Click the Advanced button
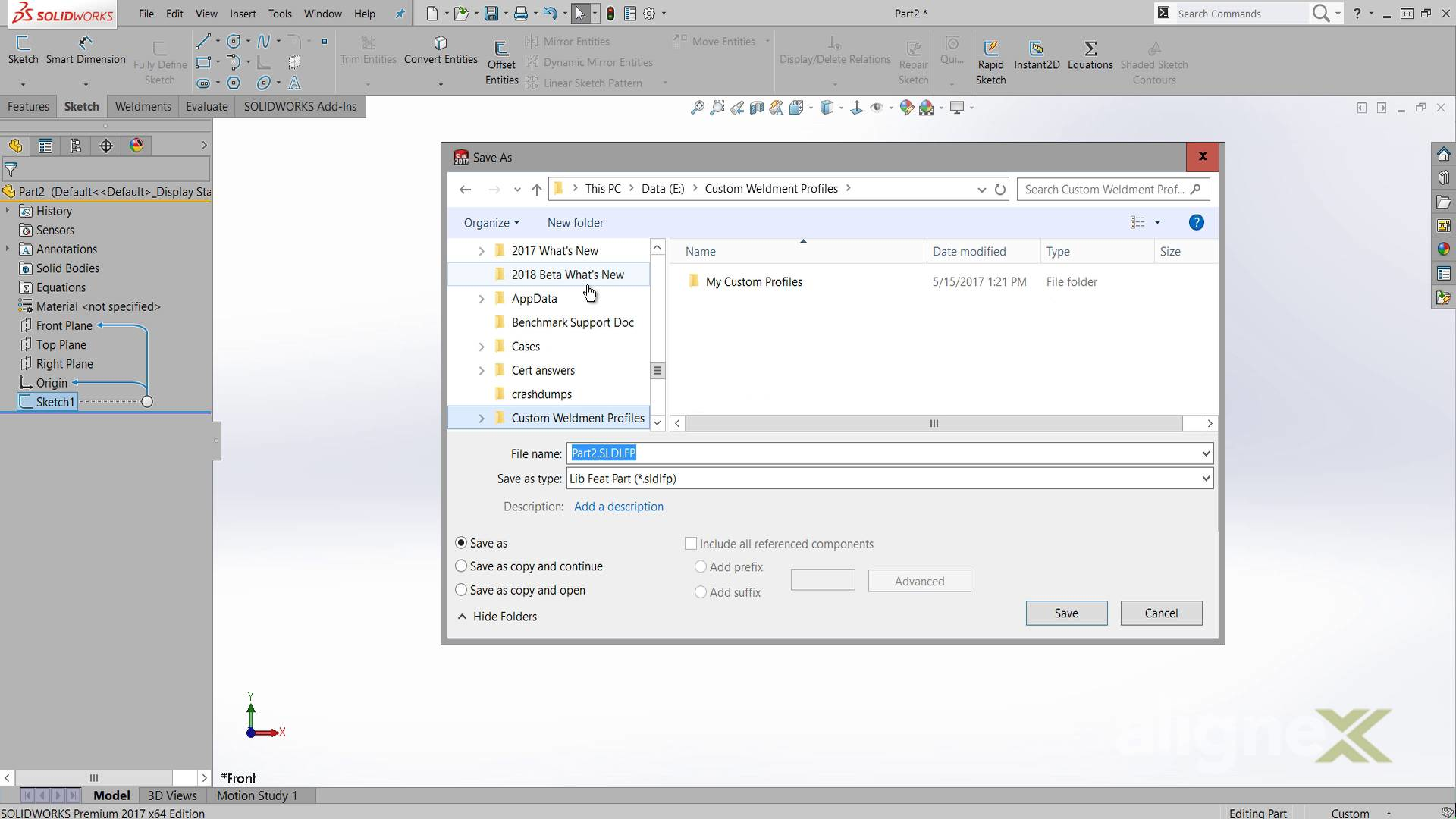 click(x=919, y=580)
